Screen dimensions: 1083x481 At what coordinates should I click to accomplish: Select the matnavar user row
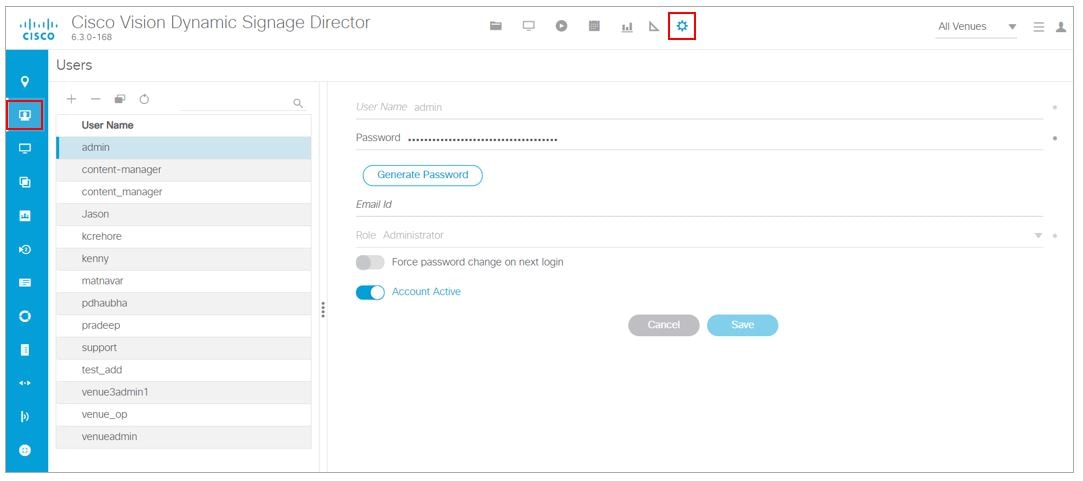point(184,281)
